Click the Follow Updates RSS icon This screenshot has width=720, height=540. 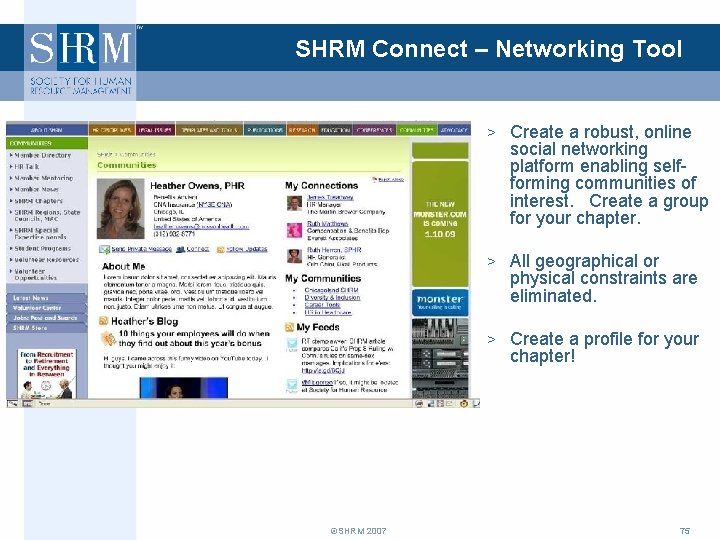click(220, 249)
